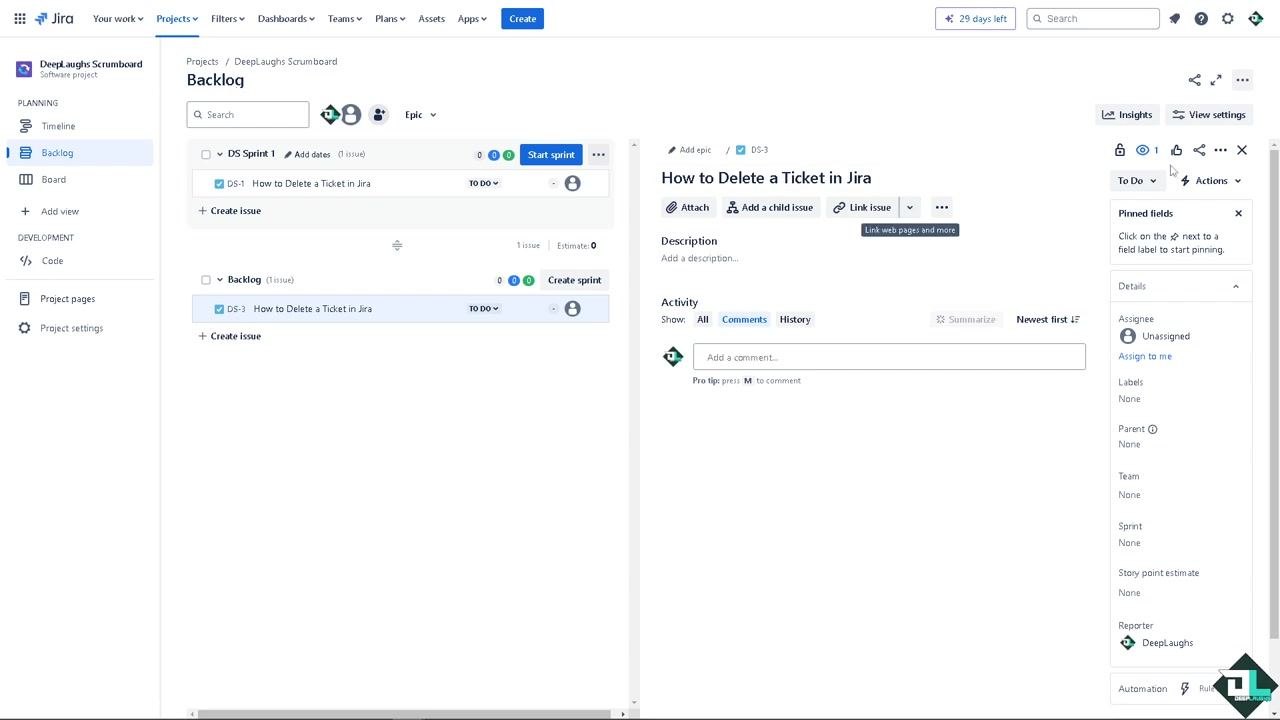This screenshot has height=720, width=1280.
Task: Open more content options beside Link issue
Action: coord(941,207)
